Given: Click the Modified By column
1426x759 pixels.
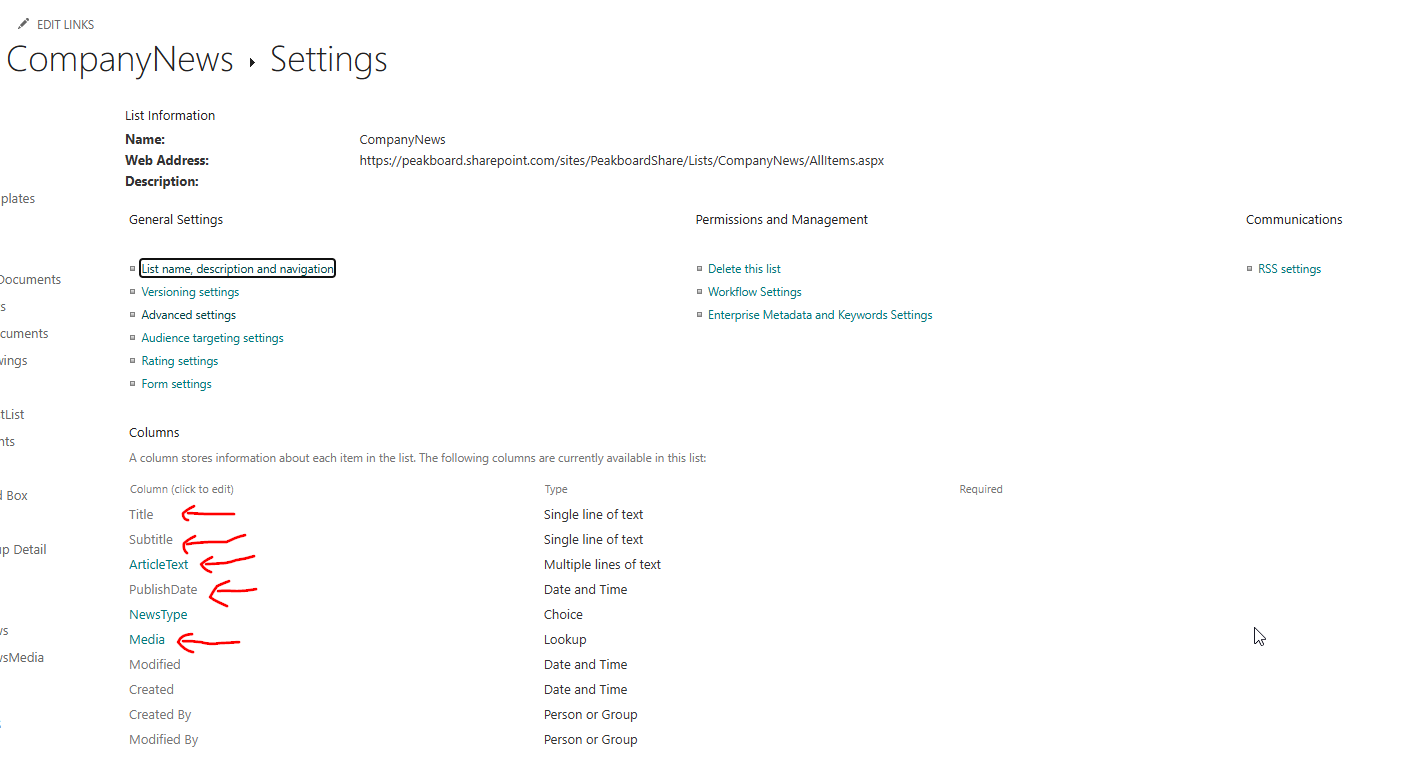Looking at the screenshot, I should [x=164, y=739].
